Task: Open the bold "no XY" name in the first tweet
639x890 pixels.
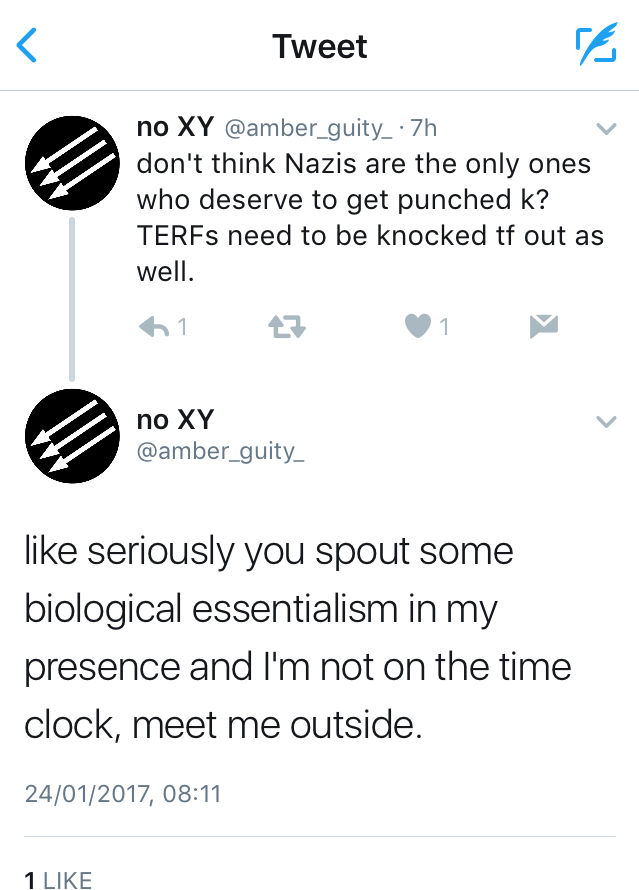Action: tap(175, 128)
